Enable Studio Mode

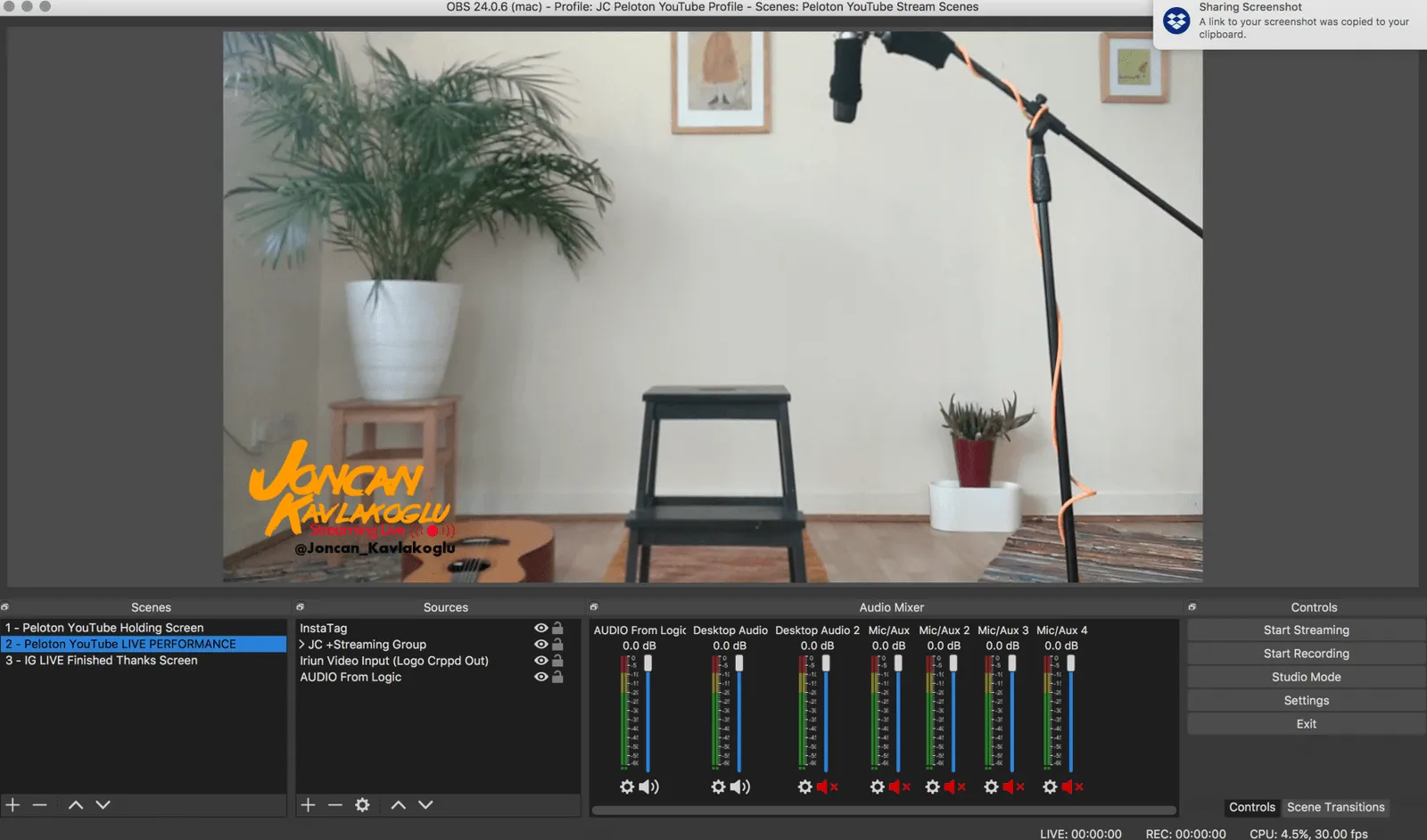1306,677
